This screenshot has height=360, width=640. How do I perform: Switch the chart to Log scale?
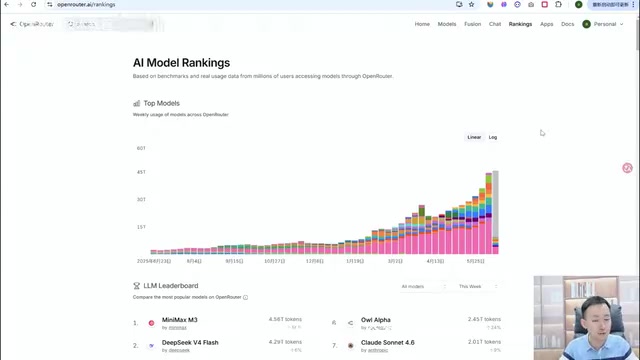click(x=493, y=137)
